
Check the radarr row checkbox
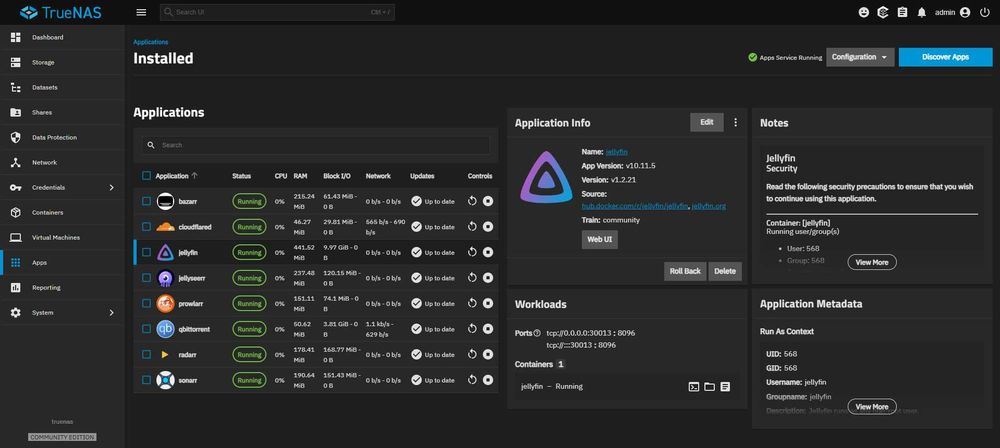(x=147, y=354)
